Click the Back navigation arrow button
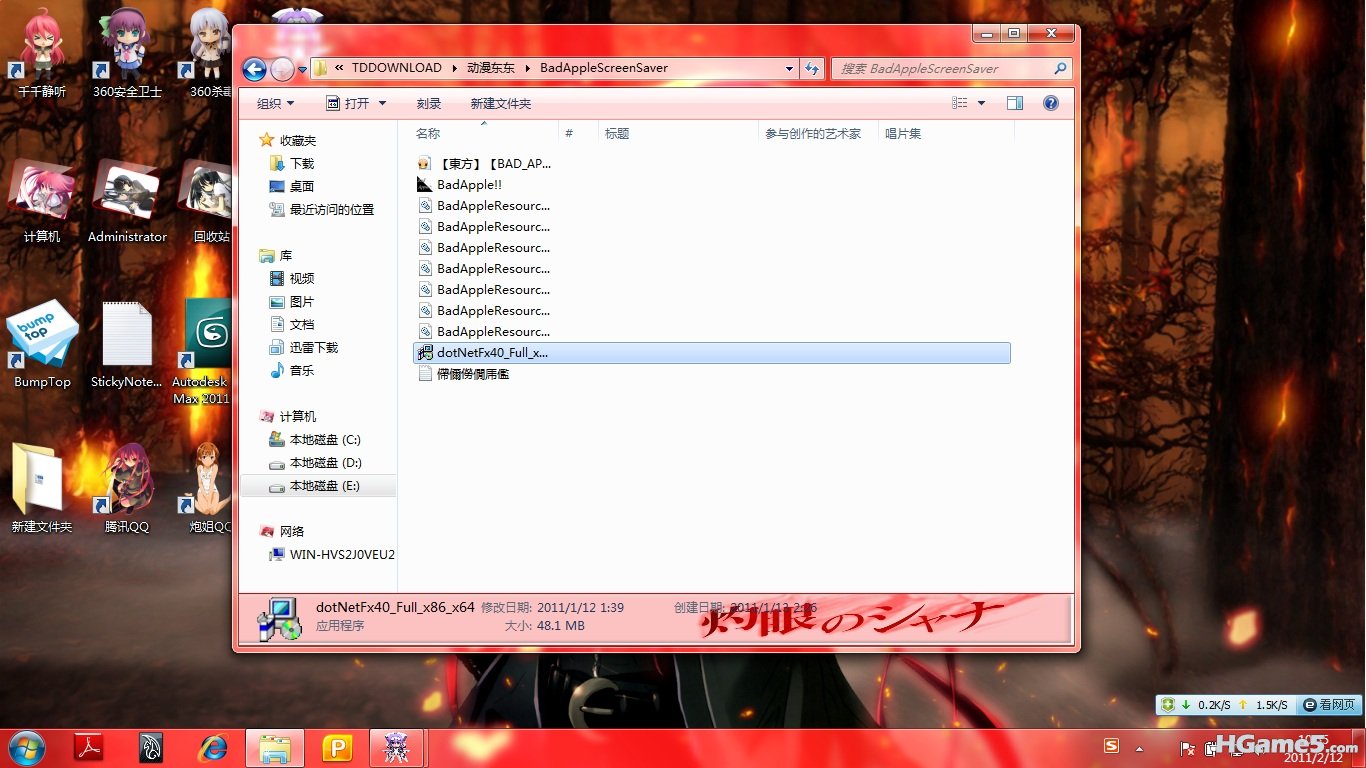The height and width of the screenshot is (768, 1366). click(254, 69)
